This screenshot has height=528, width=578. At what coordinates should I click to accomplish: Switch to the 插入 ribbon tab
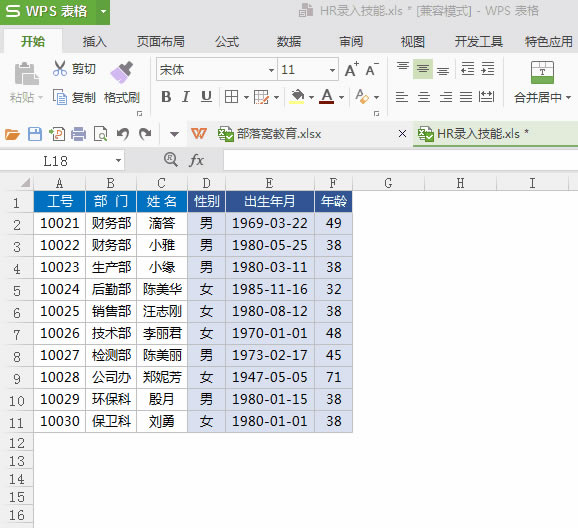(94, 42)
